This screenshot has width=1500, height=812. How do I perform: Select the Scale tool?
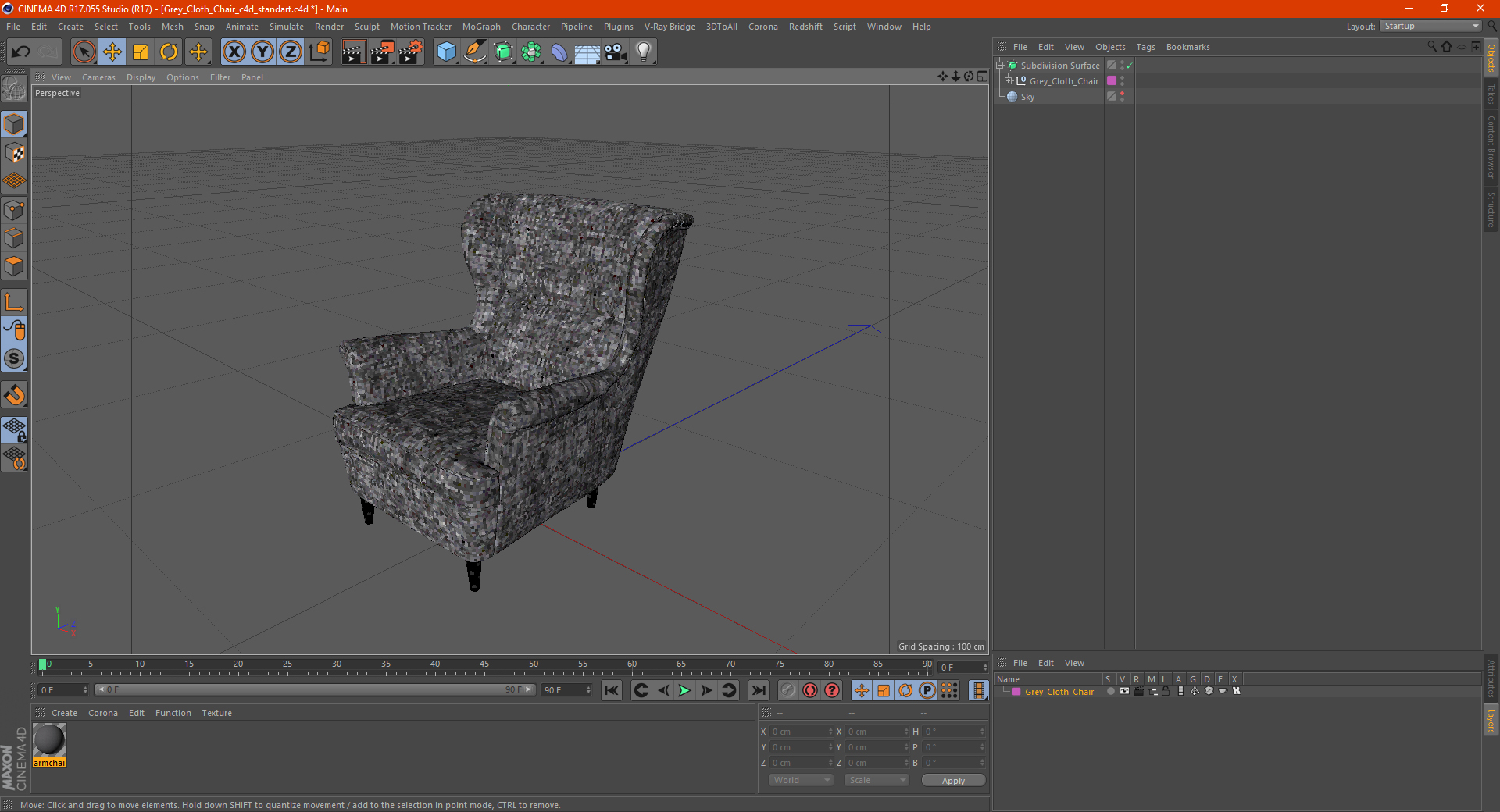coord(141,52)
